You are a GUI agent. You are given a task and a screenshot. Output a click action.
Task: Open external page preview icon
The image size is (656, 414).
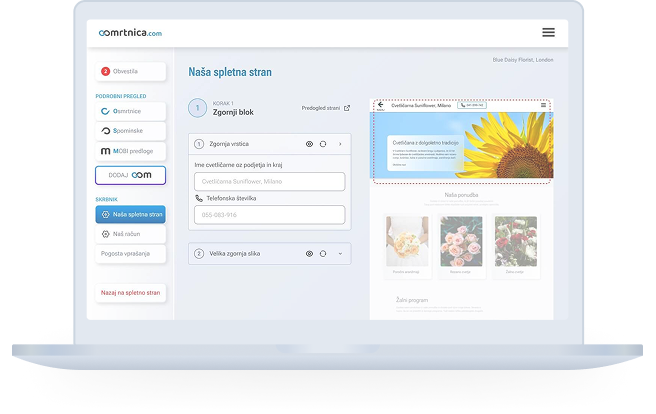347,108
